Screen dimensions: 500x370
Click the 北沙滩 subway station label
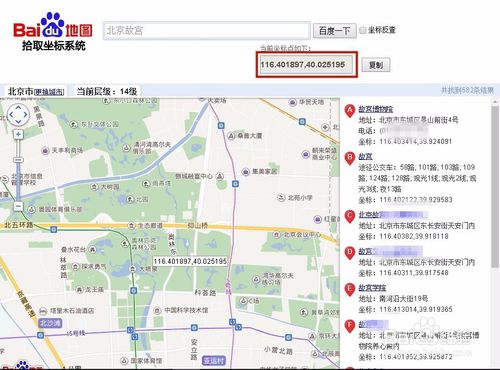click(x=50, y=323)
